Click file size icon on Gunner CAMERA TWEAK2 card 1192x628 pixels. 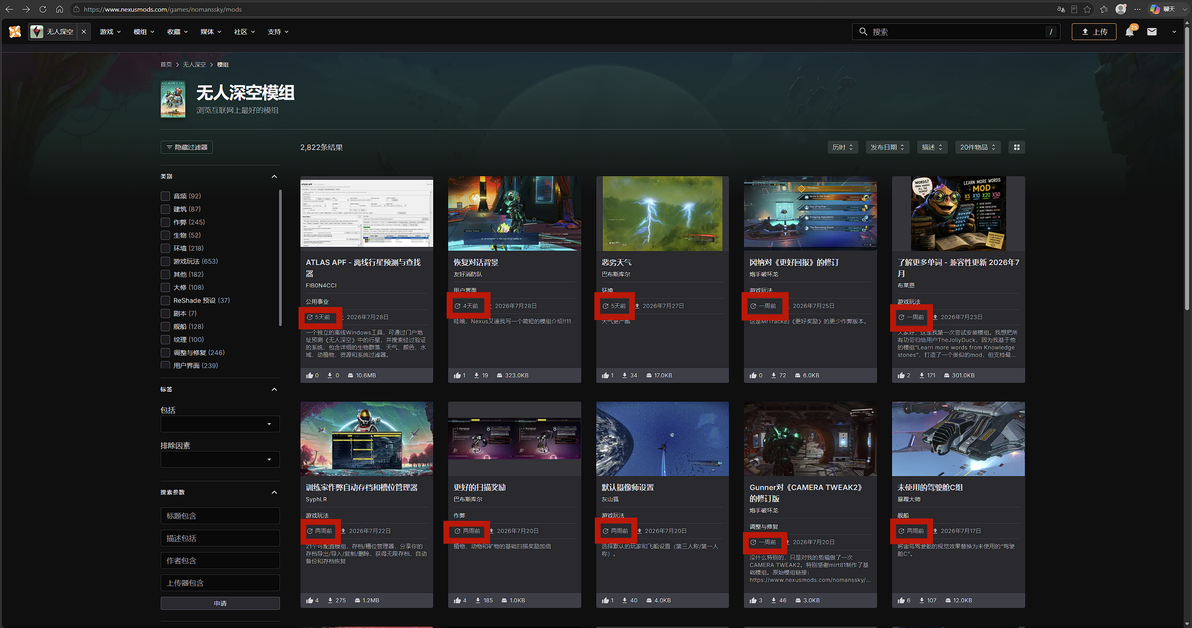[x=797, y=600]
